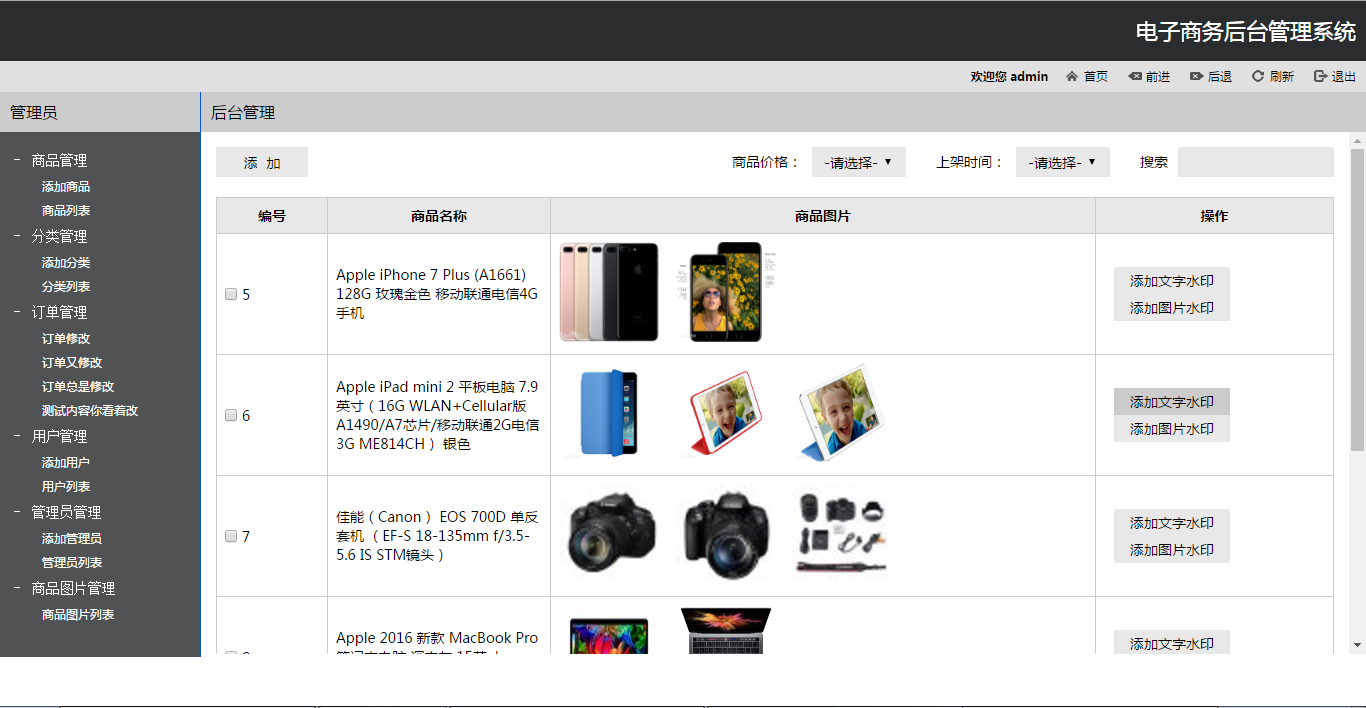
Task: Open the 上架时间 dropdown
Action: 1063,162
